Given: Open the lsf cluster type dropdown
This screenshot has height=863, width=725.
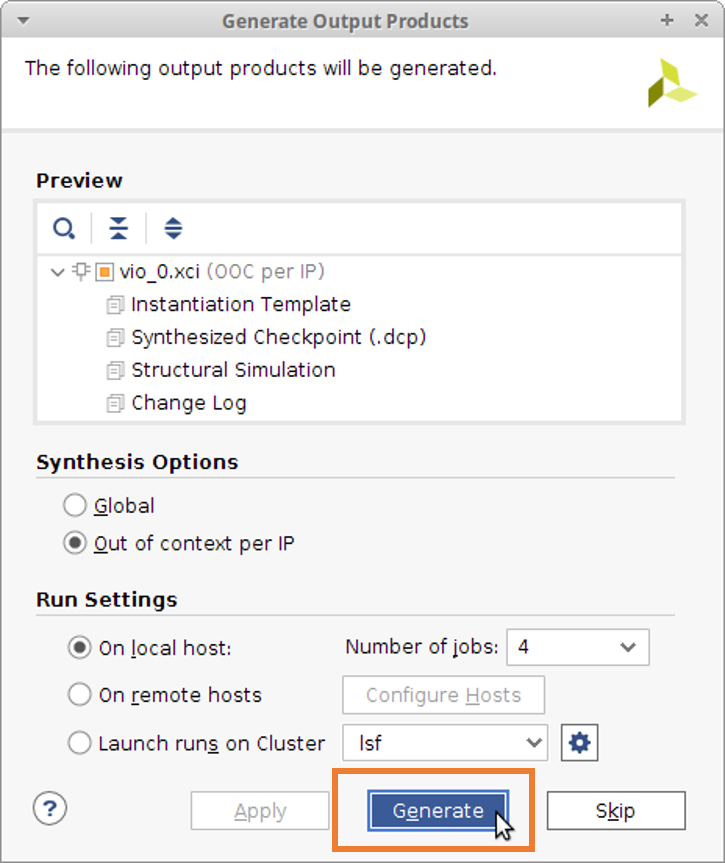Looking at the screenshot, I should [x=445, y=743].
